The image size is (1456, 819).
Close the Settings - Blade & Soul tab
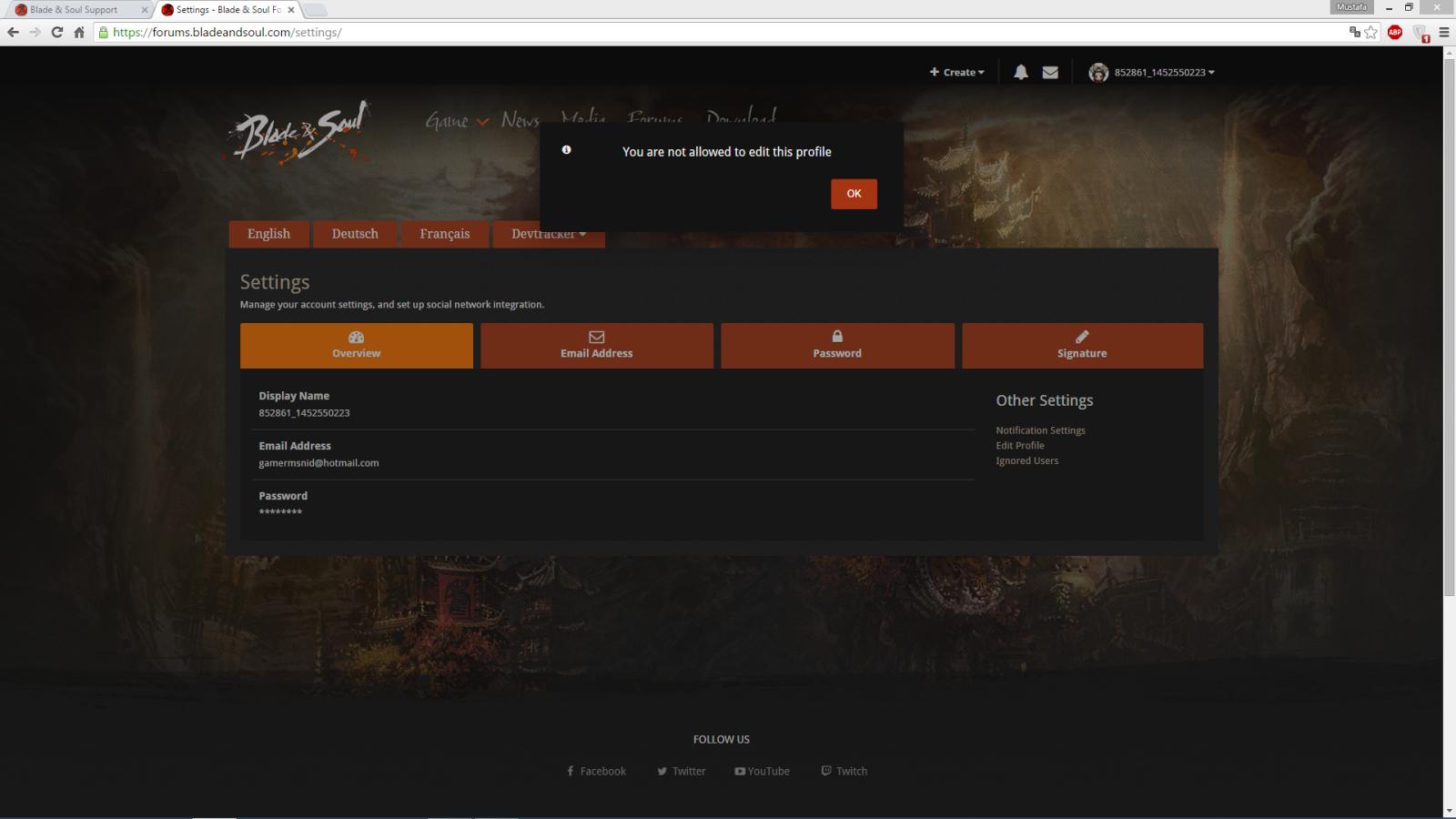[x=290, y=10]
